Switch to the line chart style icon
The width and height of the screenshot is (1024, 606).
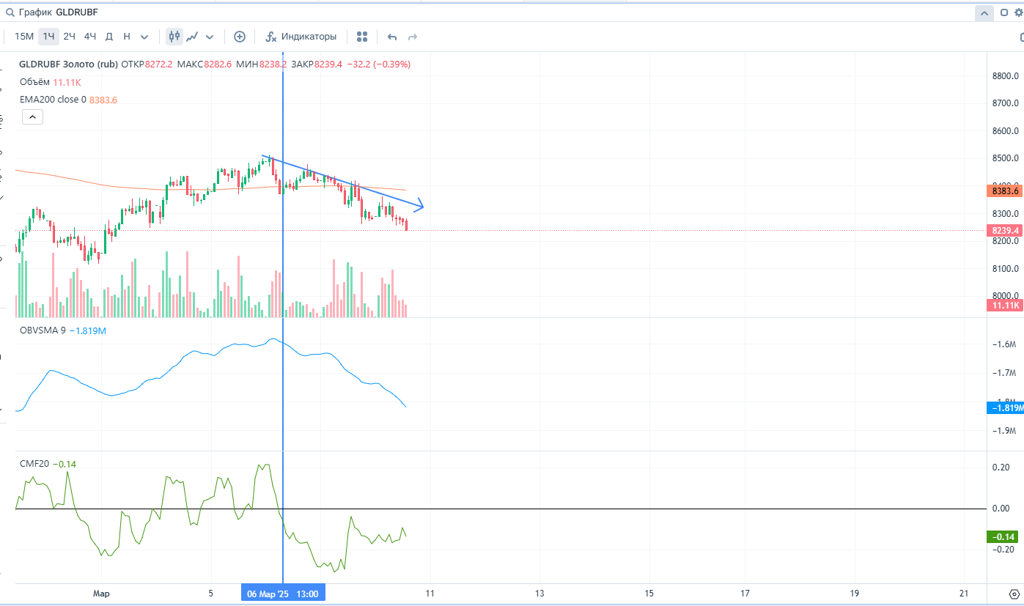pyautogui.click(x=192, y=37)
